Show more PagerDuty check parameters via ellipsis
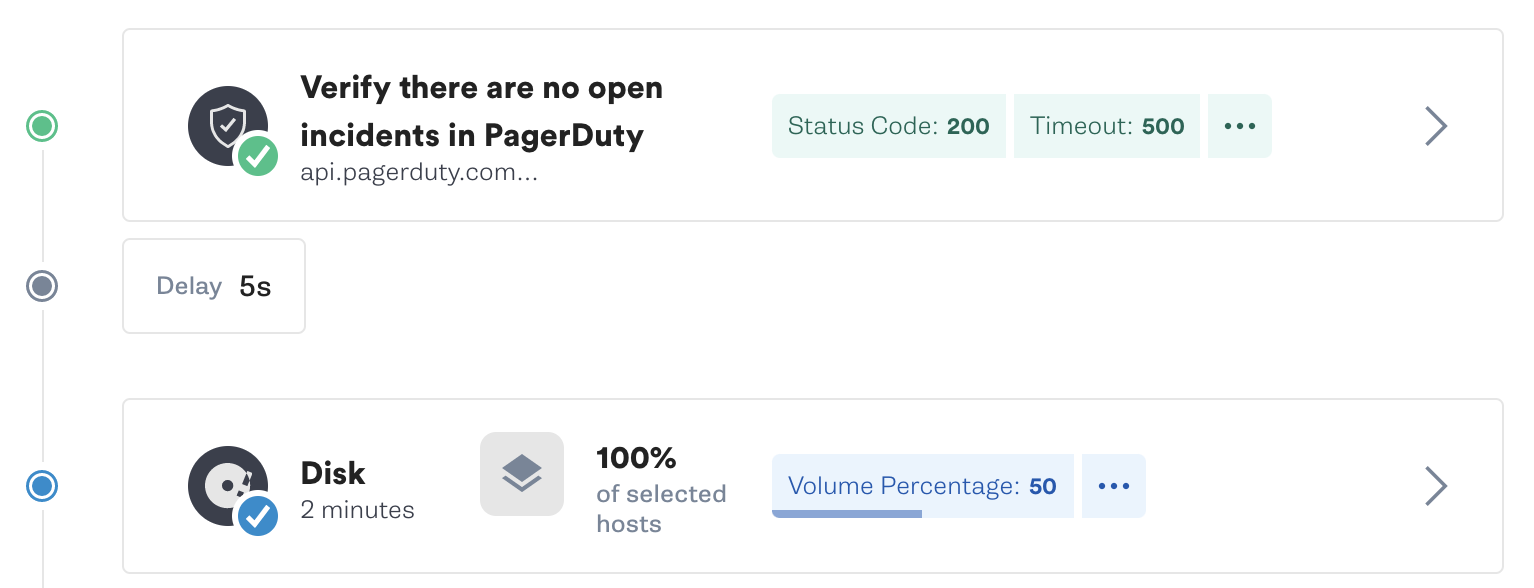The height and width of the screenshot is (588, 1534). point(1240,126)
